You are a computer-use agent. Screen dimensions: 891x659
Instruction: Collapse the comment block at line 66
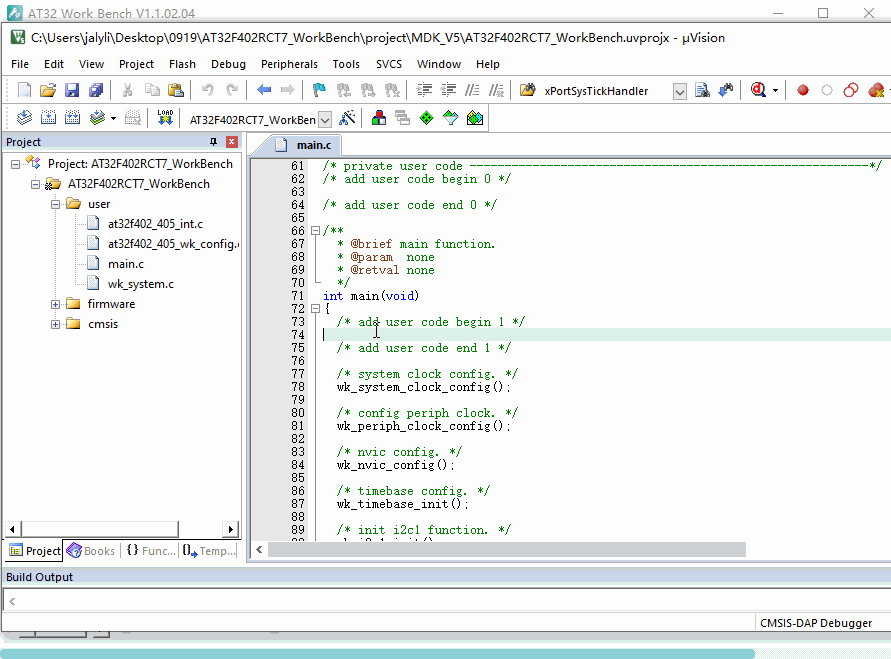click(315, 231)
